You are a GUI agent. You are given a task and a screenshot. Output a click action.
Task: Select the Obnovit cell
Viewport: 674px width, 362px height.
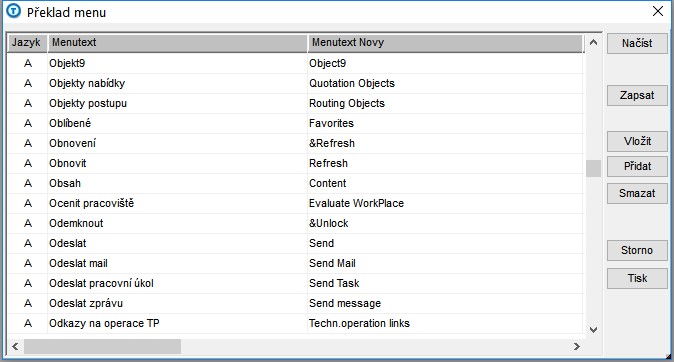[x=177, y=163]
